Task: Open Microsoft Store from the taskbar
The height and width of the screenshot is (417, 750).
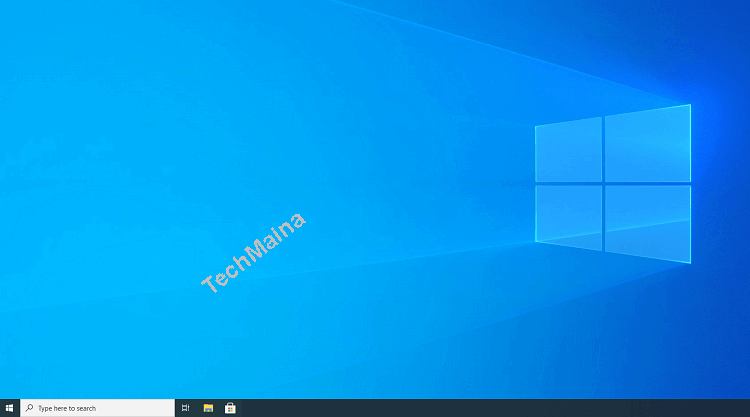Action: click(230, 408)
